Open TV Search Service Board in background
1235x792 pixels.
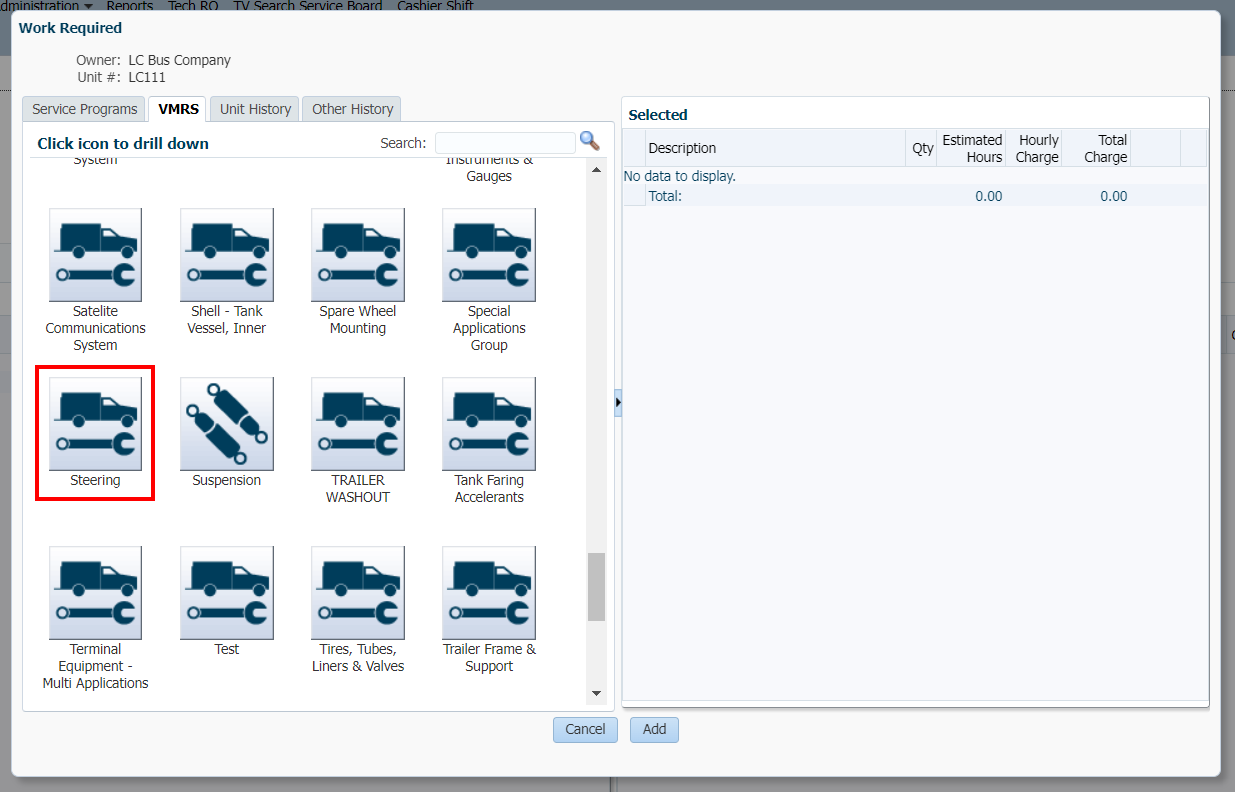pyautogui.click(x=308, y=6)
